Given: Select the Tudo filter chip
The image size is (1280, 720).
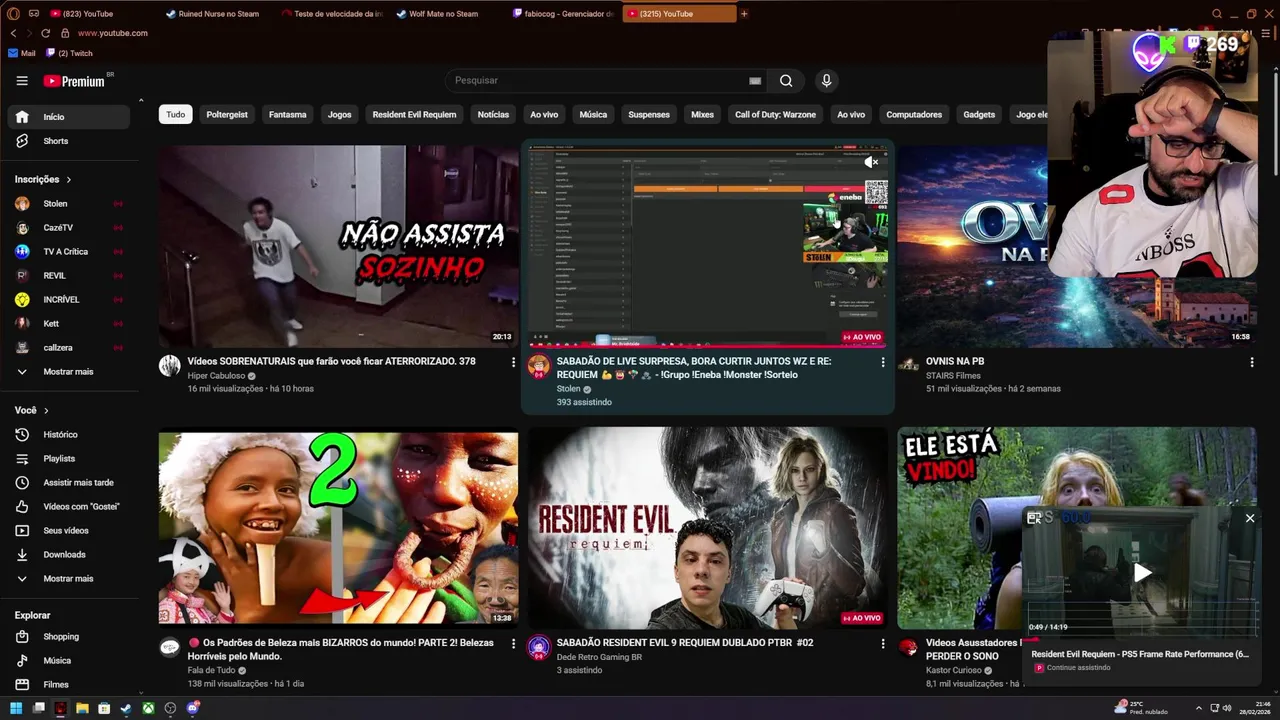Looking at the screenshot, I should point(175,115).
